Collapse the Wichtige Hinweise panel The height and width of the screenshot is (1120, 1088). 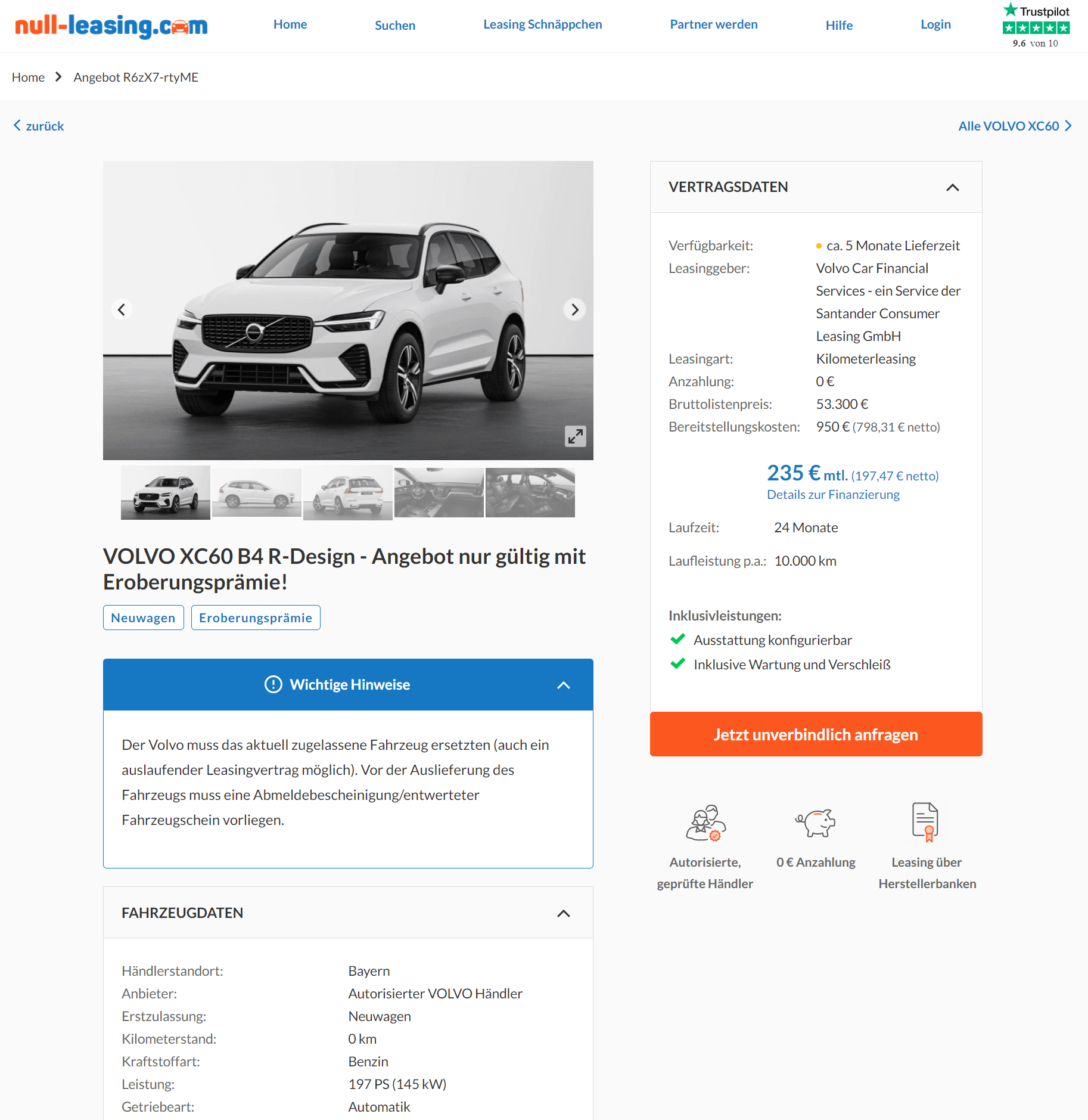563,685
